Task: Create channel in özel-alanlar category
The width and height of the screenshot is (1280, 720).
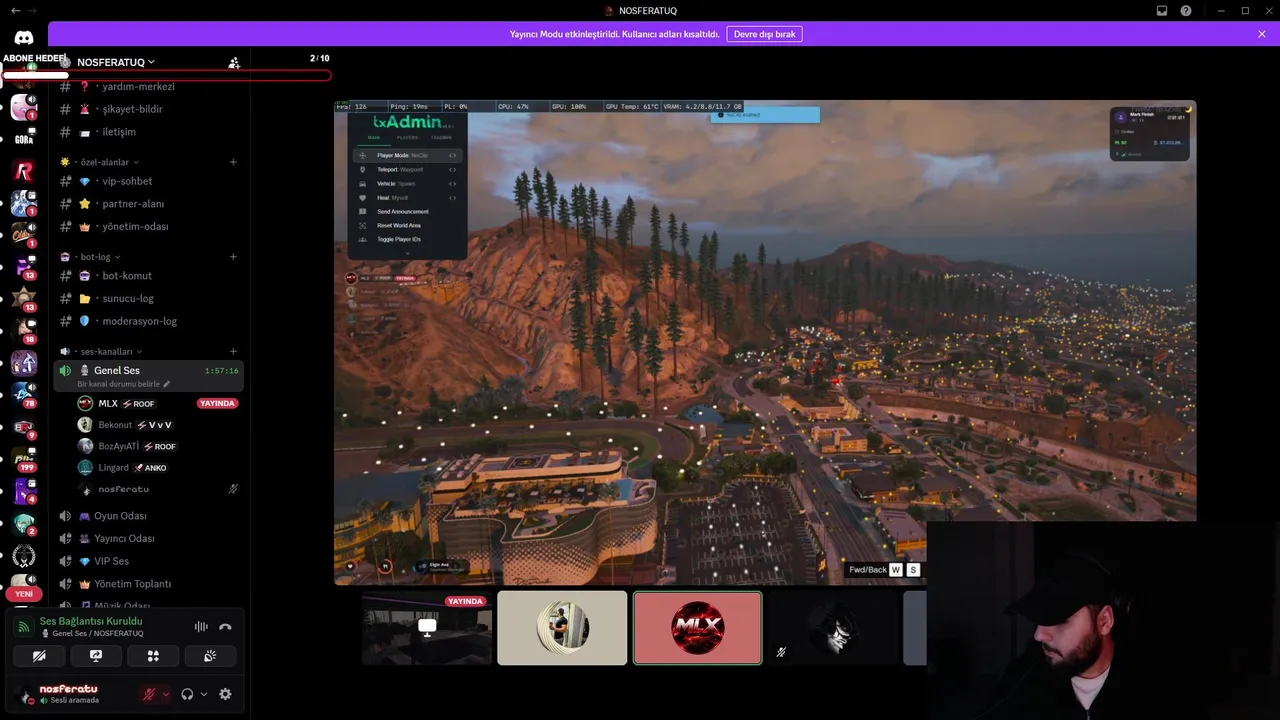Action: [x=233, y=162]
